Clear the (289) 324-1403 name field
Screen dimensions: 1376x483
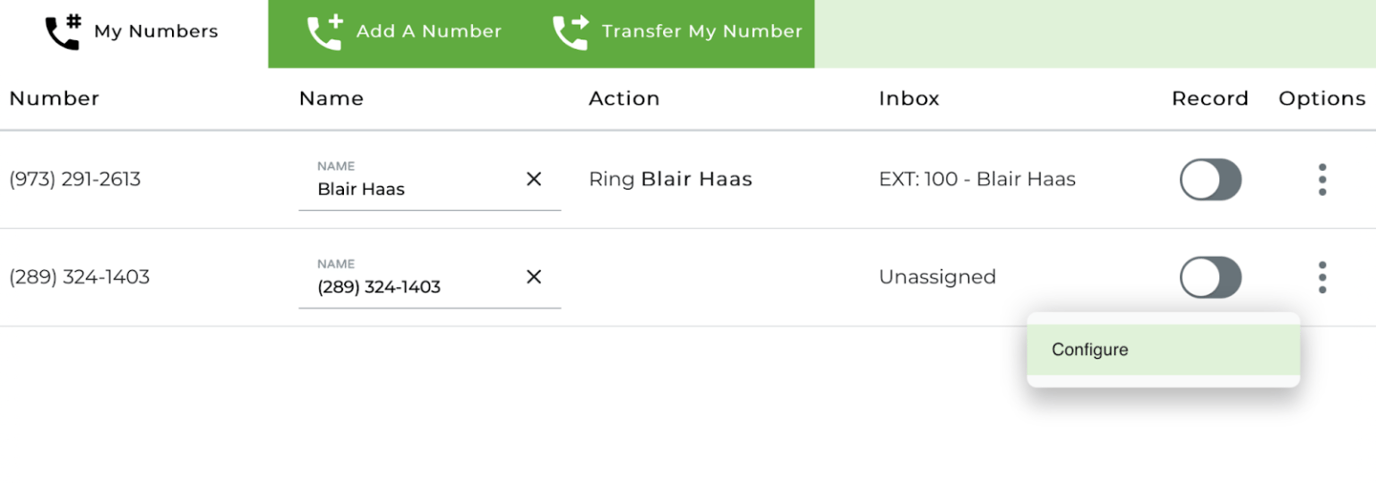(x=534, y=277)
